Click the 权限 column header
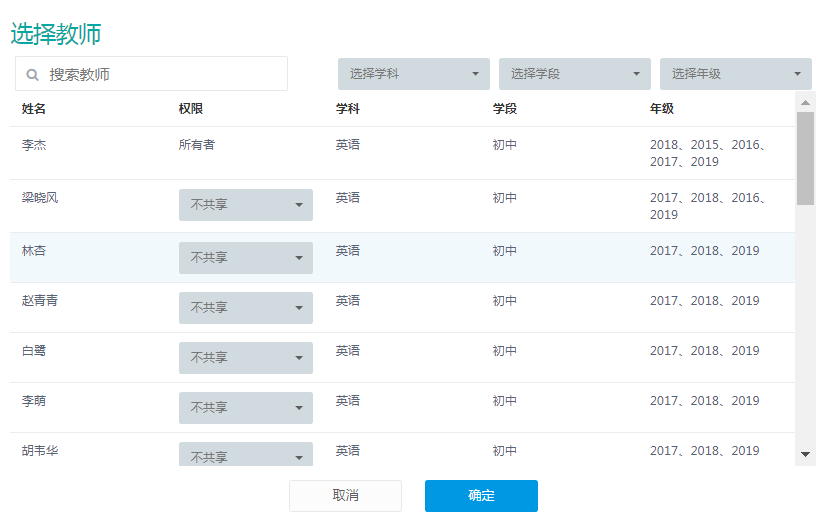The height and width of the screenshot is (525, 825). click(x=190, y=109)
